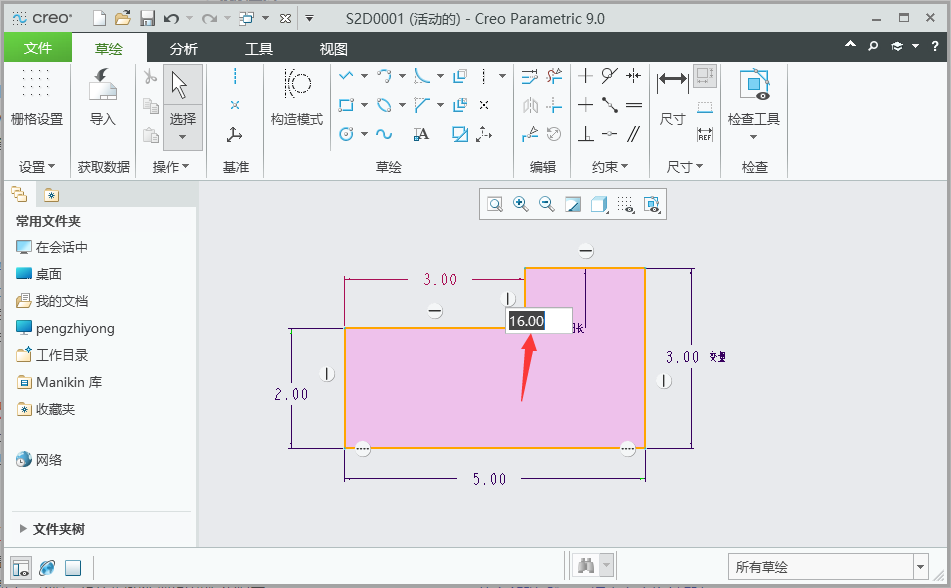Apply the mid-point constraint

coord(610,105)
